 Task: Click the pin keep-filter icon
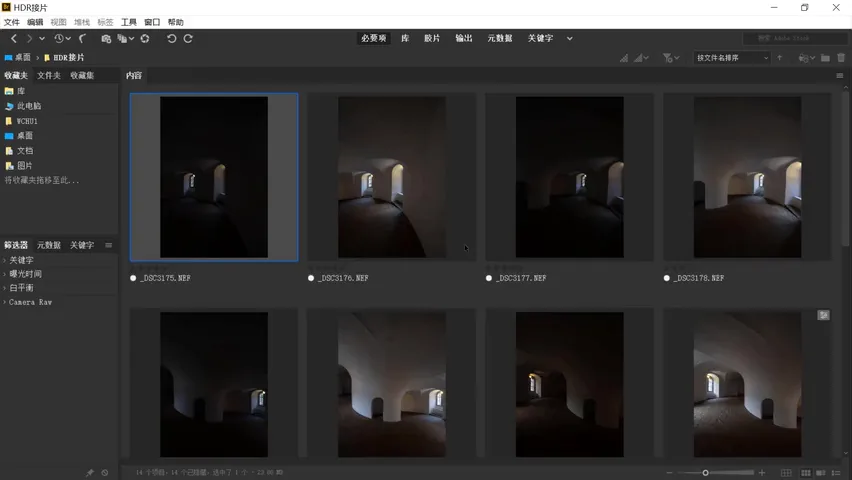point(90,473)
